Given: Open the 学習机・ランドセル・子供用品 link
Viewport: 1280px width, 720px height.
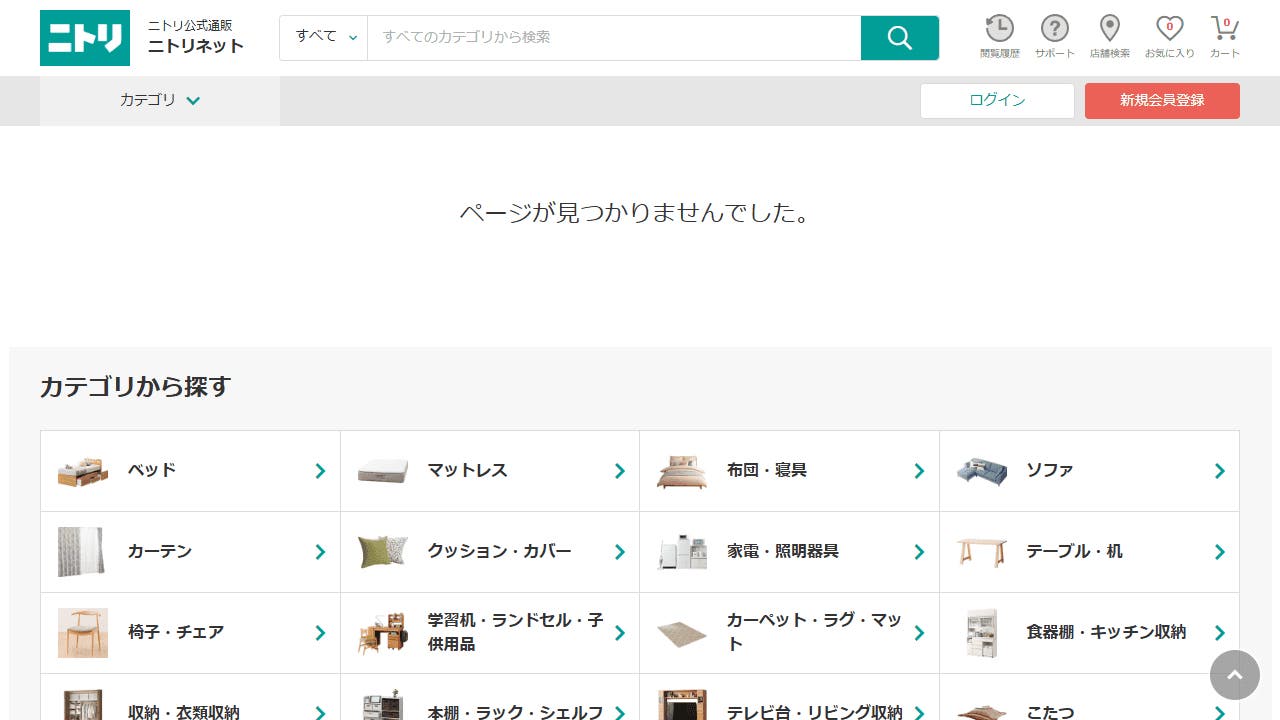Looking at the screenshot, I should pos(490,633).
